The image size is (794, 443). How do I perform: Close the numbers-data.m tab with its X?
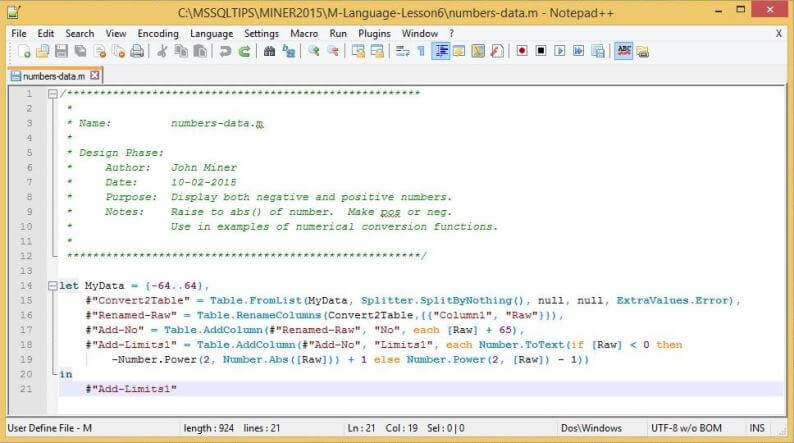tap(95, 75)
